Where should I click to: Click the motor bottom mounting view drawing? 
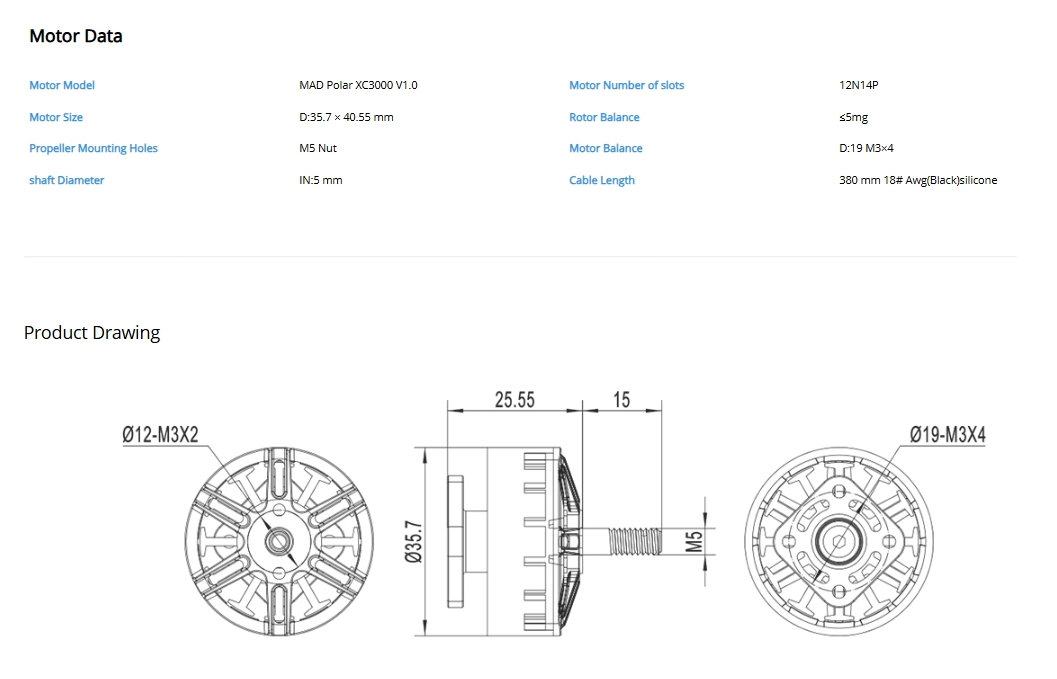[839, 541]
